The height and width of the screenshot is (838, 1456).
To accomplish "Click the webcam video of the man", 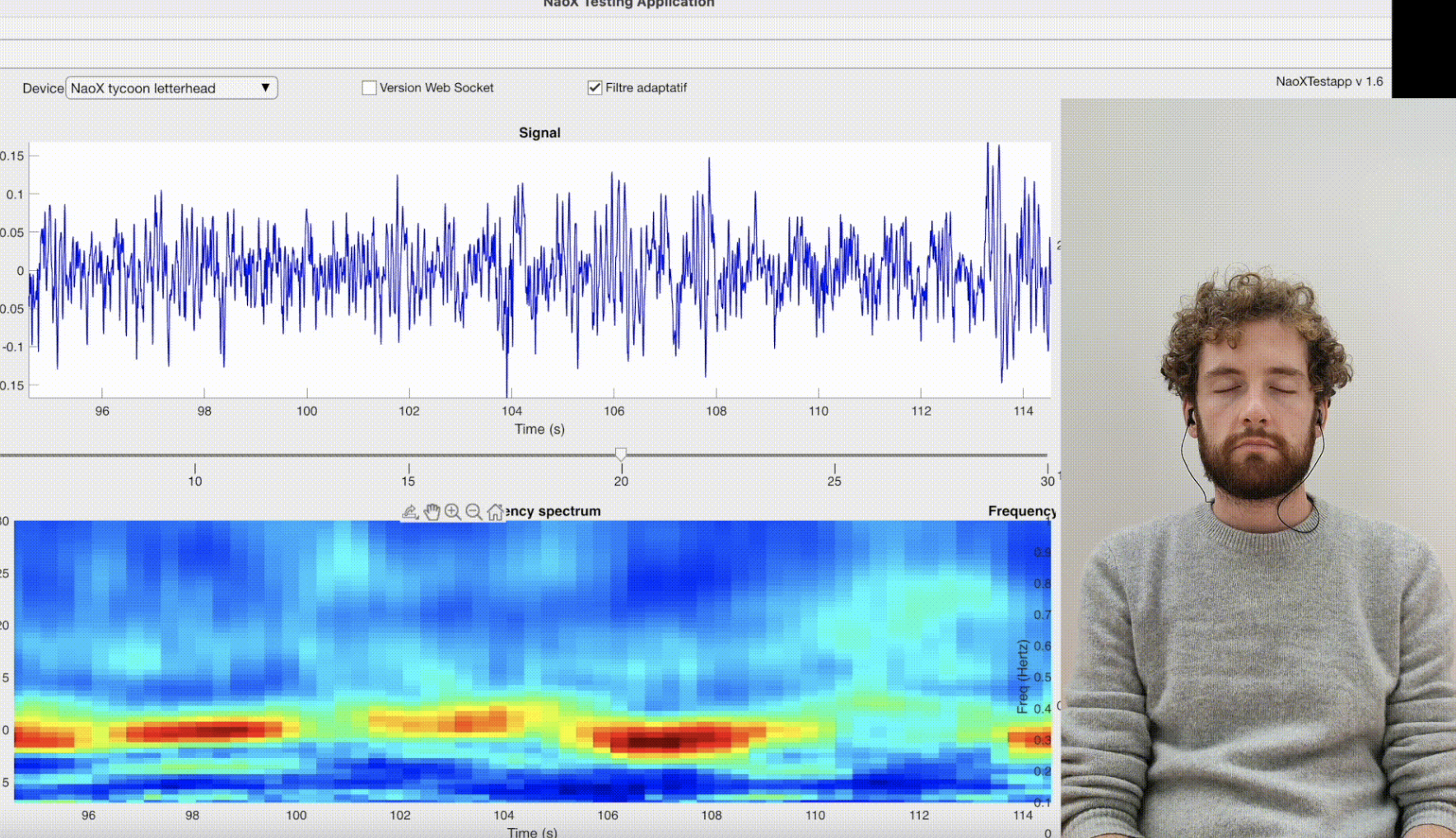I will (x=1258, y=468).
